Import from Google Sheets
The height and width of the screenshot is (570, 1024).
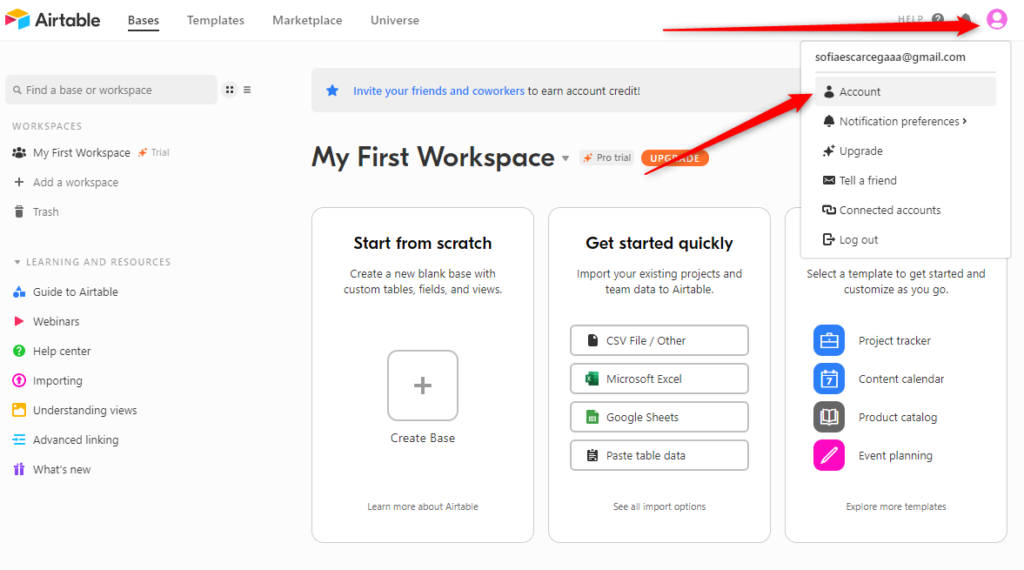(x=659, y=417)
